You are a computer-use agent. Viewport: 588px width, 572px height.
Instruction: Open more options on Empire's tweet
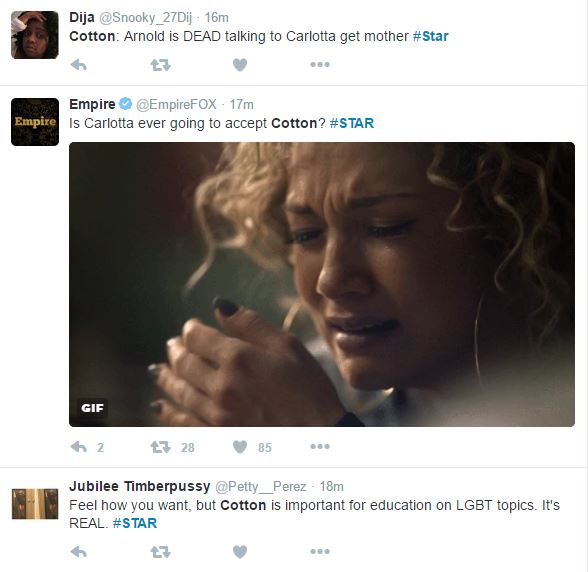pos(320,446)
